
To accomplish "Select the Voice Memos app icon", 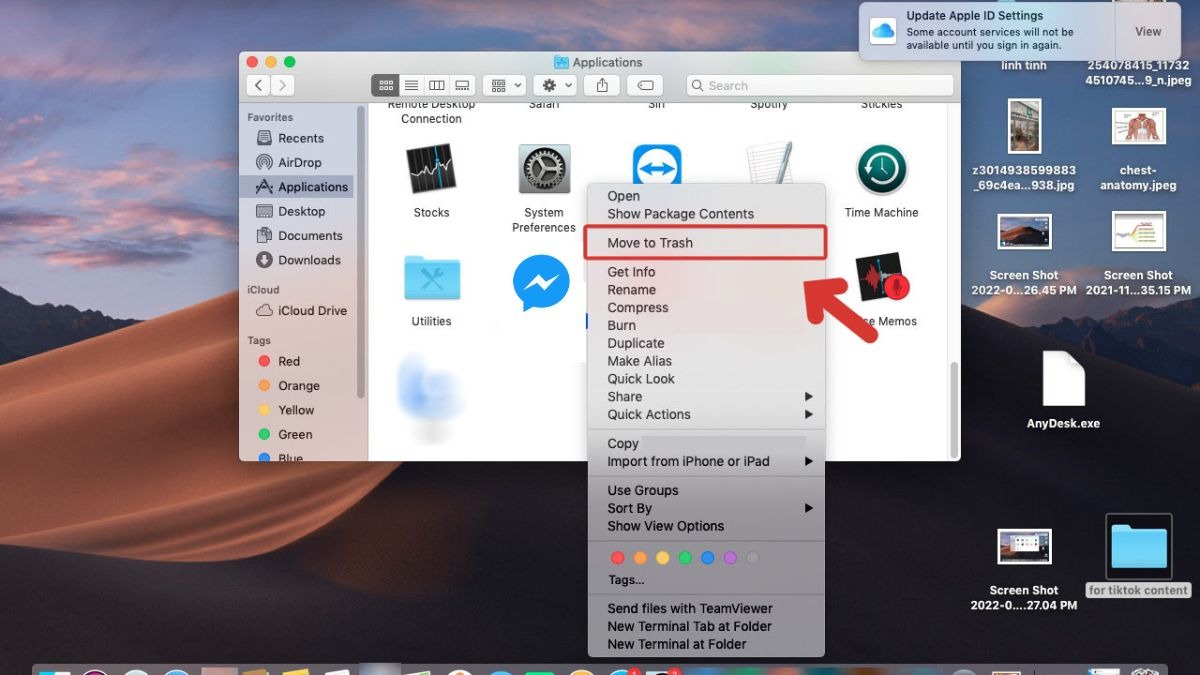I will click(x=881, y=278).
